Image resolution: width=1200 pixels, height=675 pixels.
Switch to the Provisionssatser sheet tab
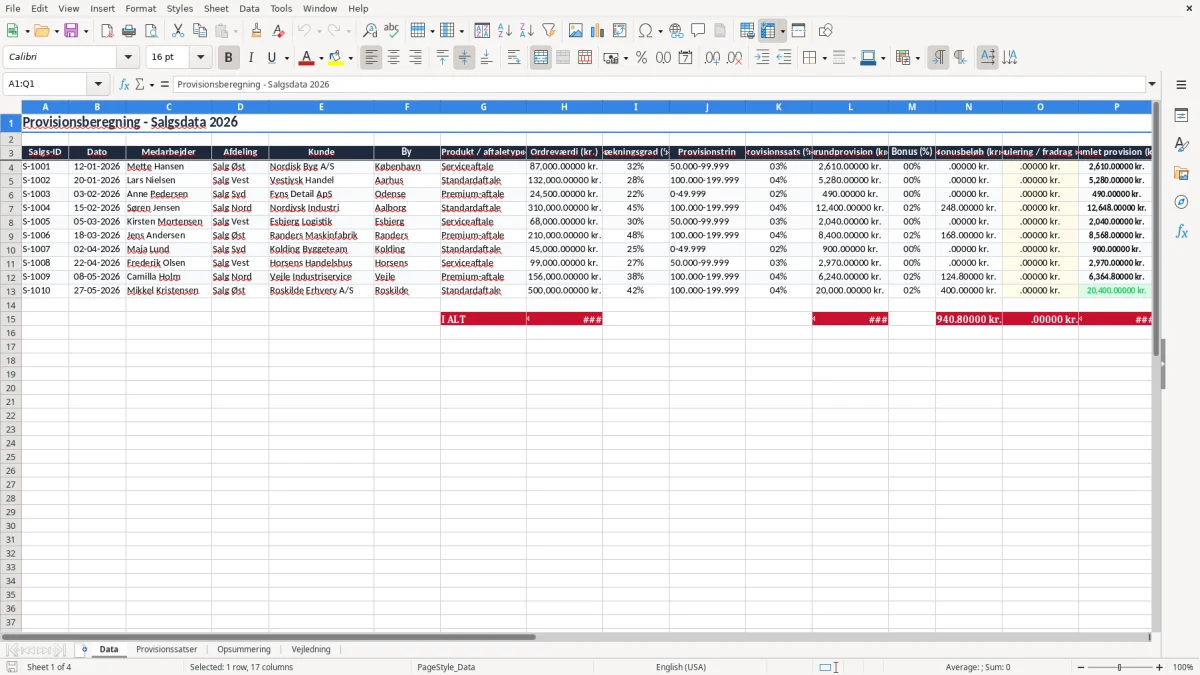click(167, 649)
